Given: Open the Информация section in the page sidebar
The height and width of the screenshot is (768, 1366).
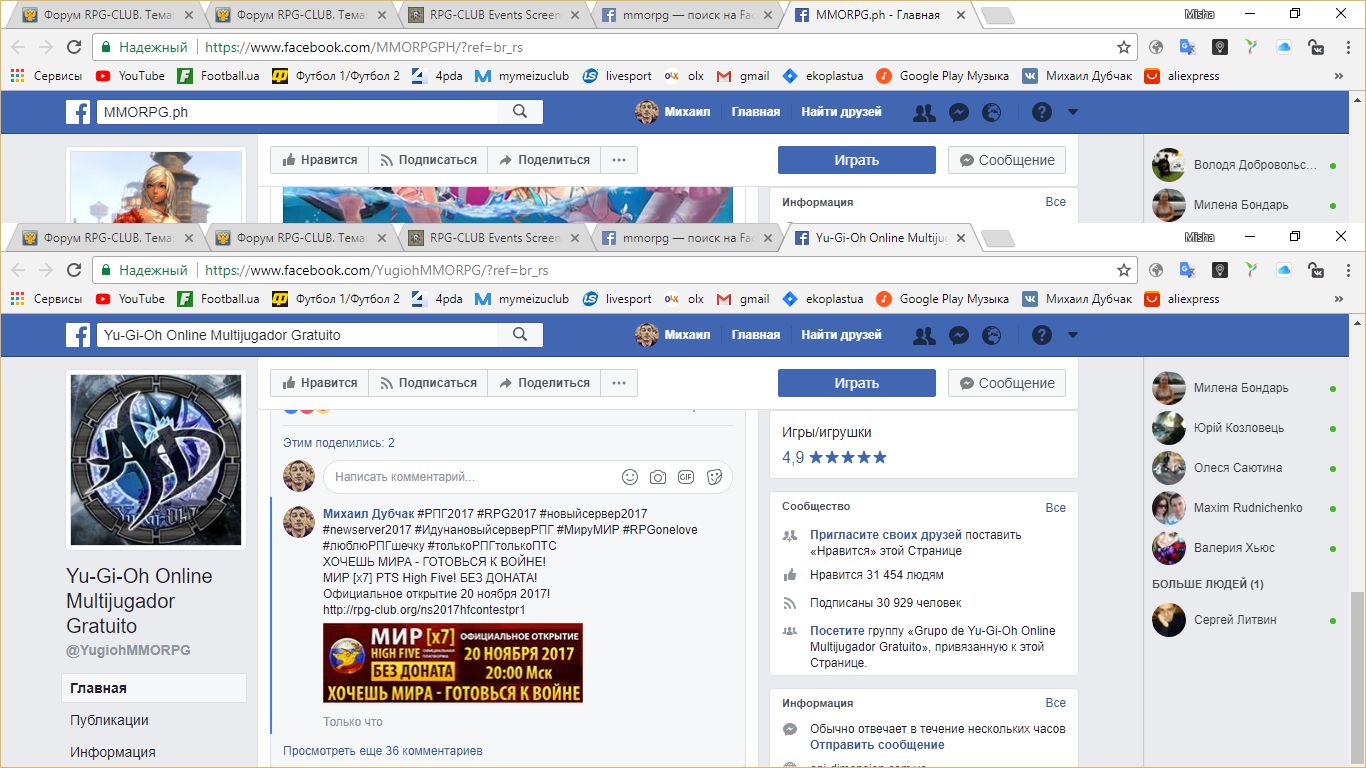Looking at the screenshot, I should coord(112,752).
